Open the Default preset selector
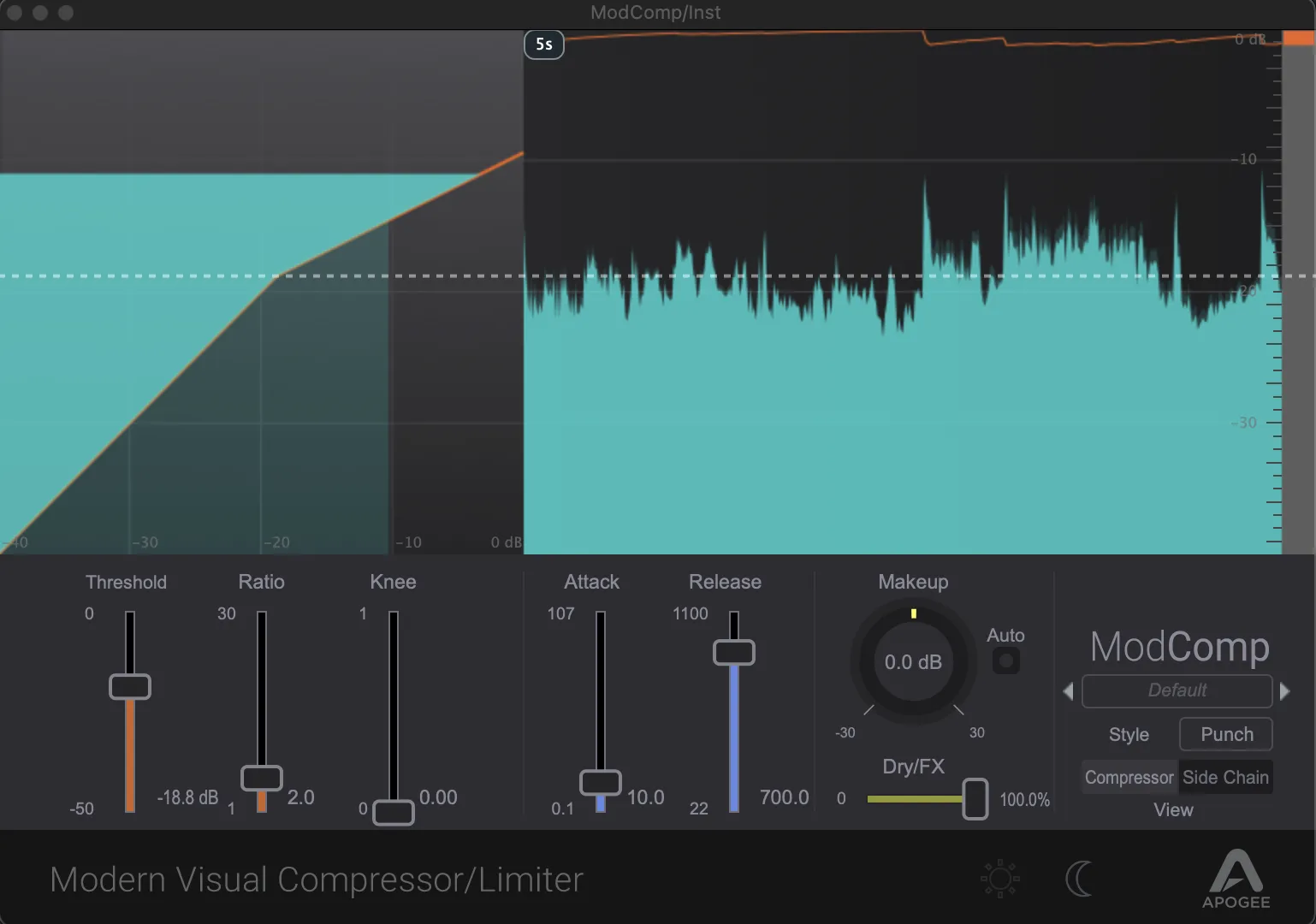 (x=1177, y=690)
